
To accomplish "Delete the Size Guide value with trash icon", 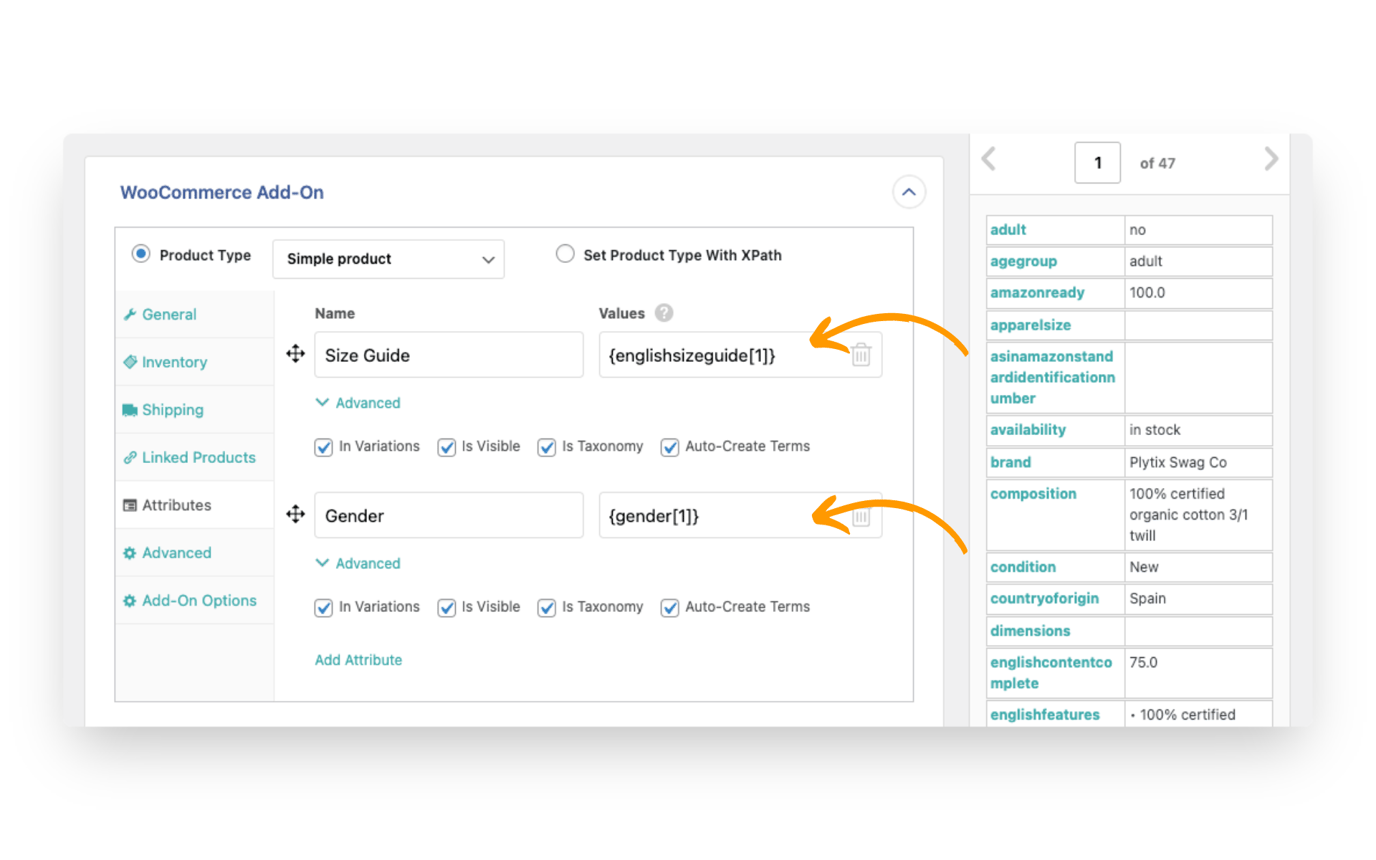I will pos(861,354).
